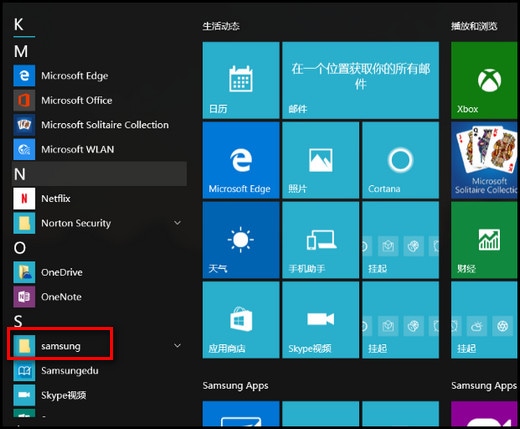Open the Microsoft Edge tile
The width and height of the screenshot is (520, 429).
(x=241, y=160)
